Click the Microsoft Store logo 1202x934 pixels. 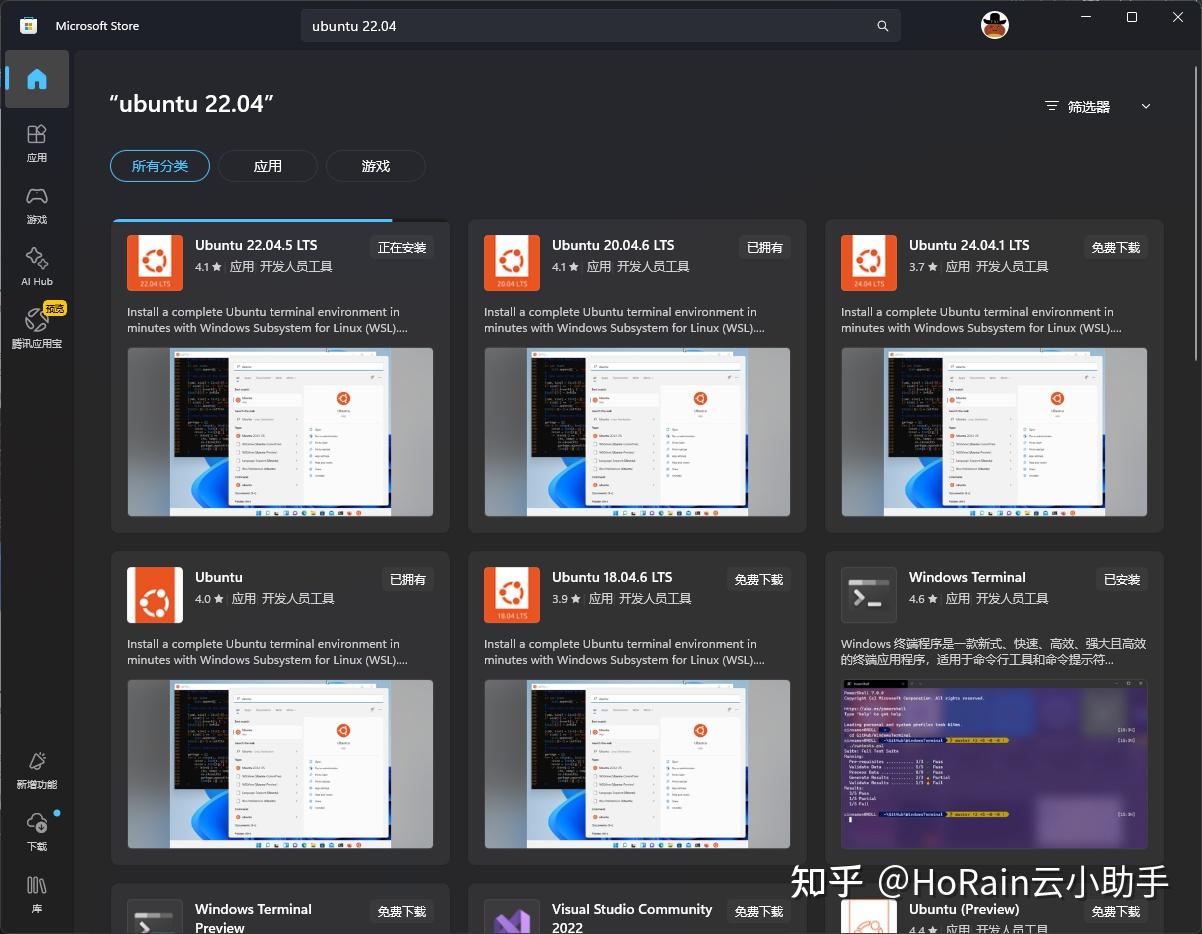pyautogui.click(x=28, y=25)
